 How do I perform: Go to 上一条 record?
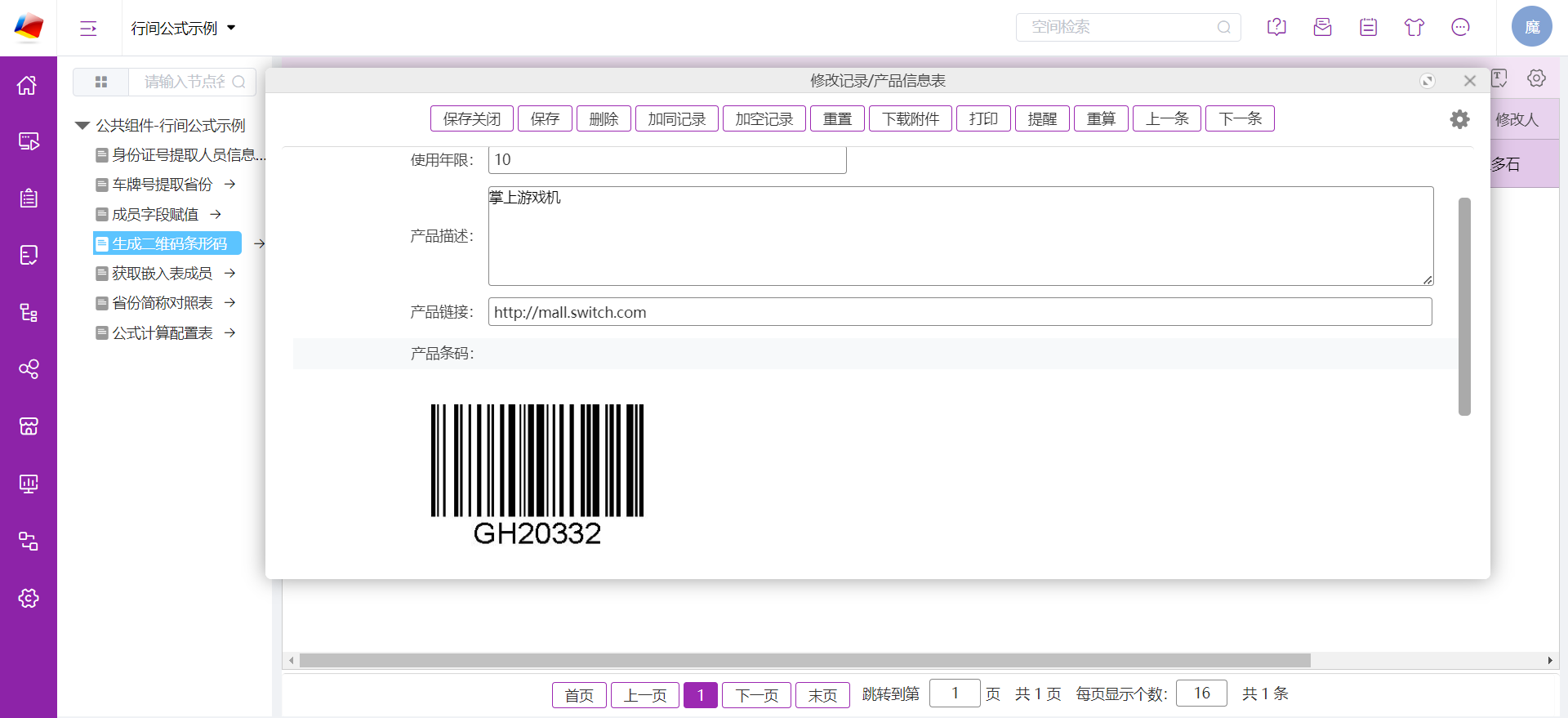coord(1167,118)
